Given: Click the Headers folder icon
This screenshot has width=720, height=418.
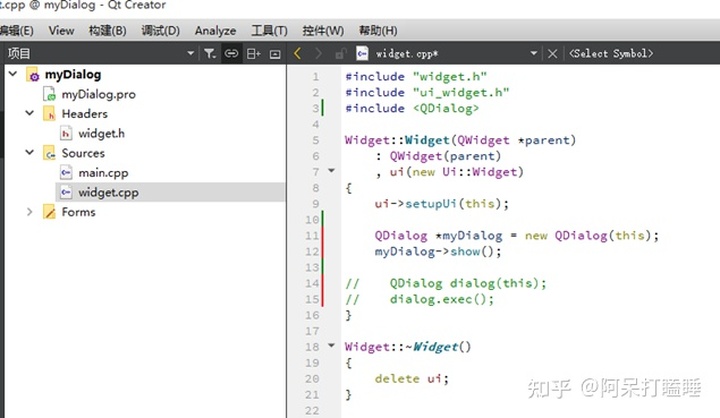Looking at the screenshot, I should (49, 113).
